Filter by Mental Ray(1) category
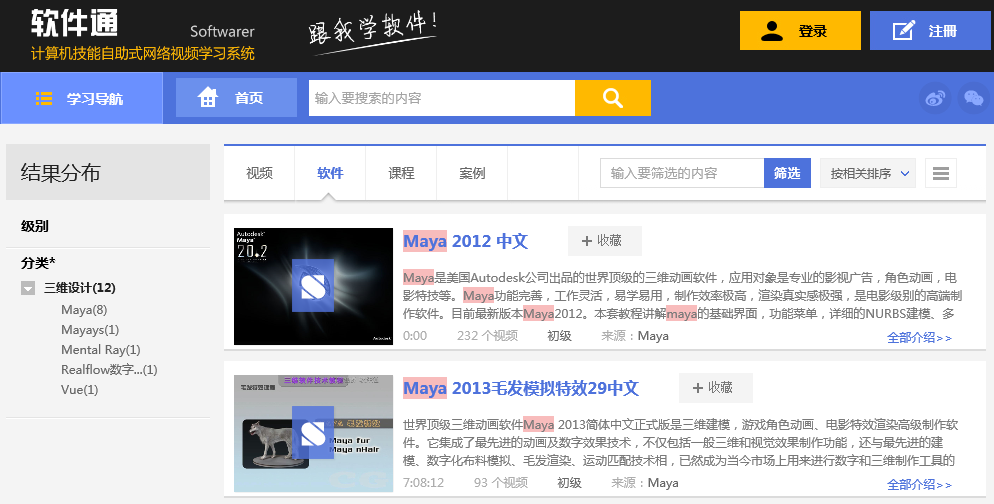Viewport: 994px width, 504px height. point(101,349)
